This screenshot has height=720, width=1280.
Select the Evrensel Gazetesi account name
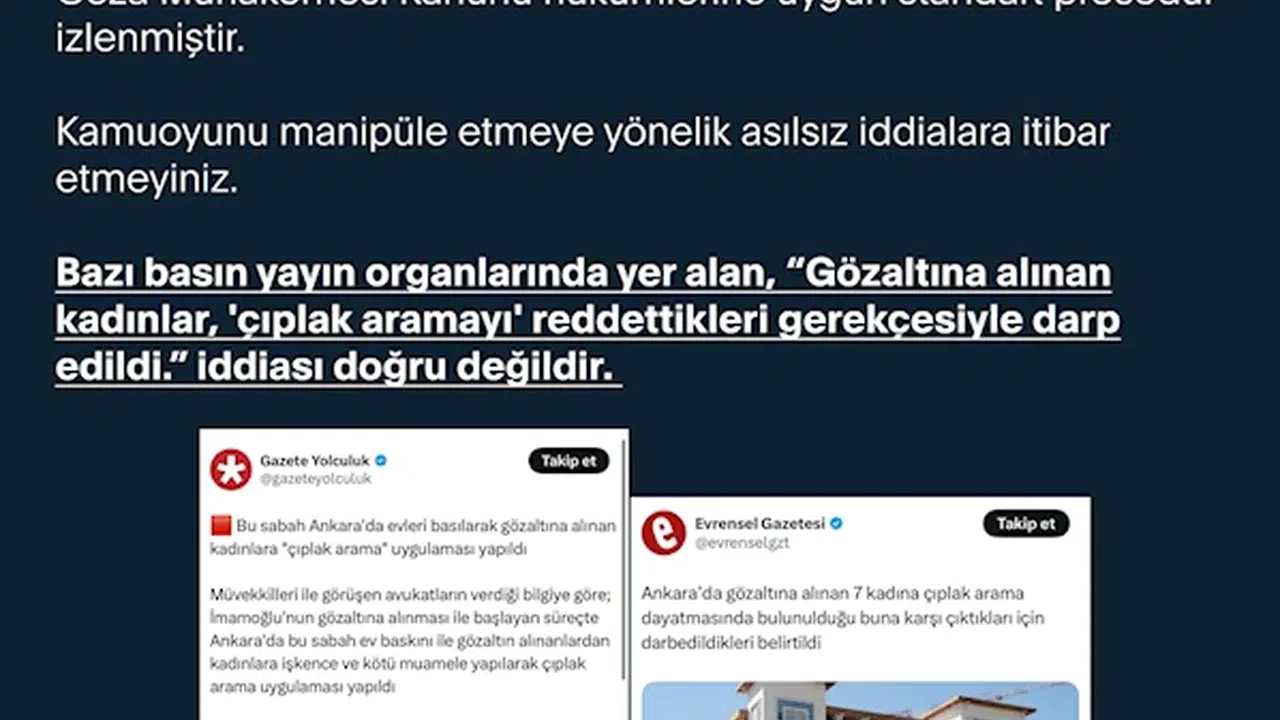(760, 523)
